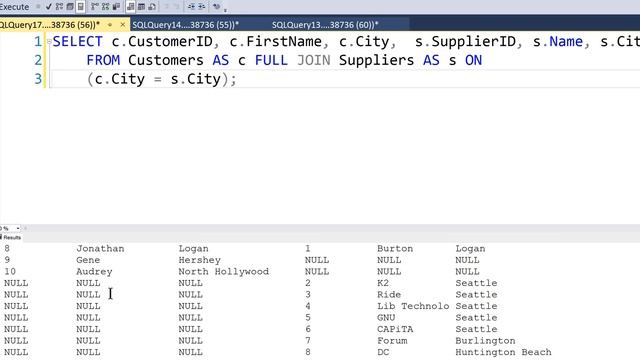Click customer ID cell '10'
Image resolution: width=640 pixels, height=360 pixels.
point(10,271)
